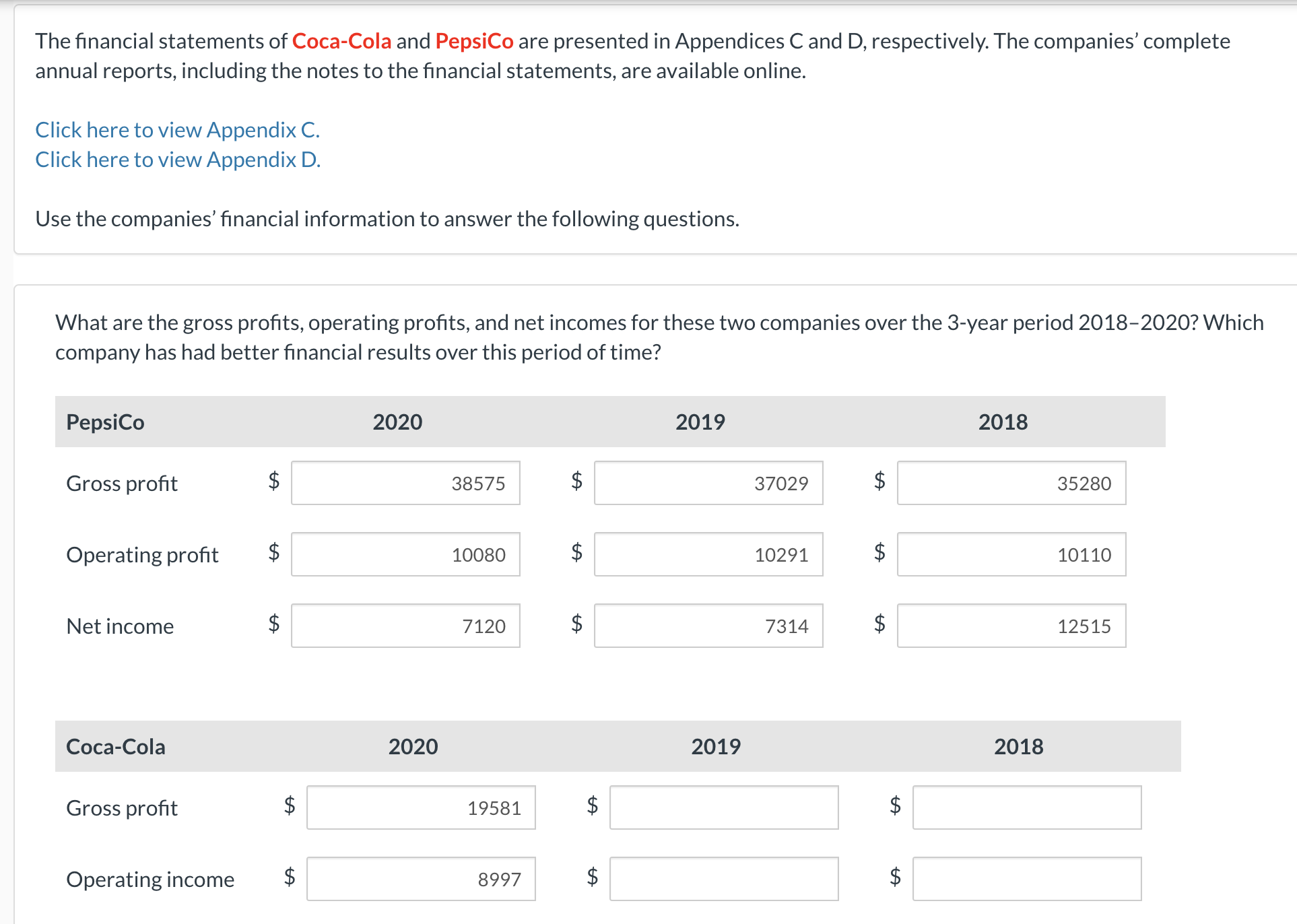Select empty Coca-Cola Gross profit 2018 field
This screenshot has height=924, width=1297.
1026,807
